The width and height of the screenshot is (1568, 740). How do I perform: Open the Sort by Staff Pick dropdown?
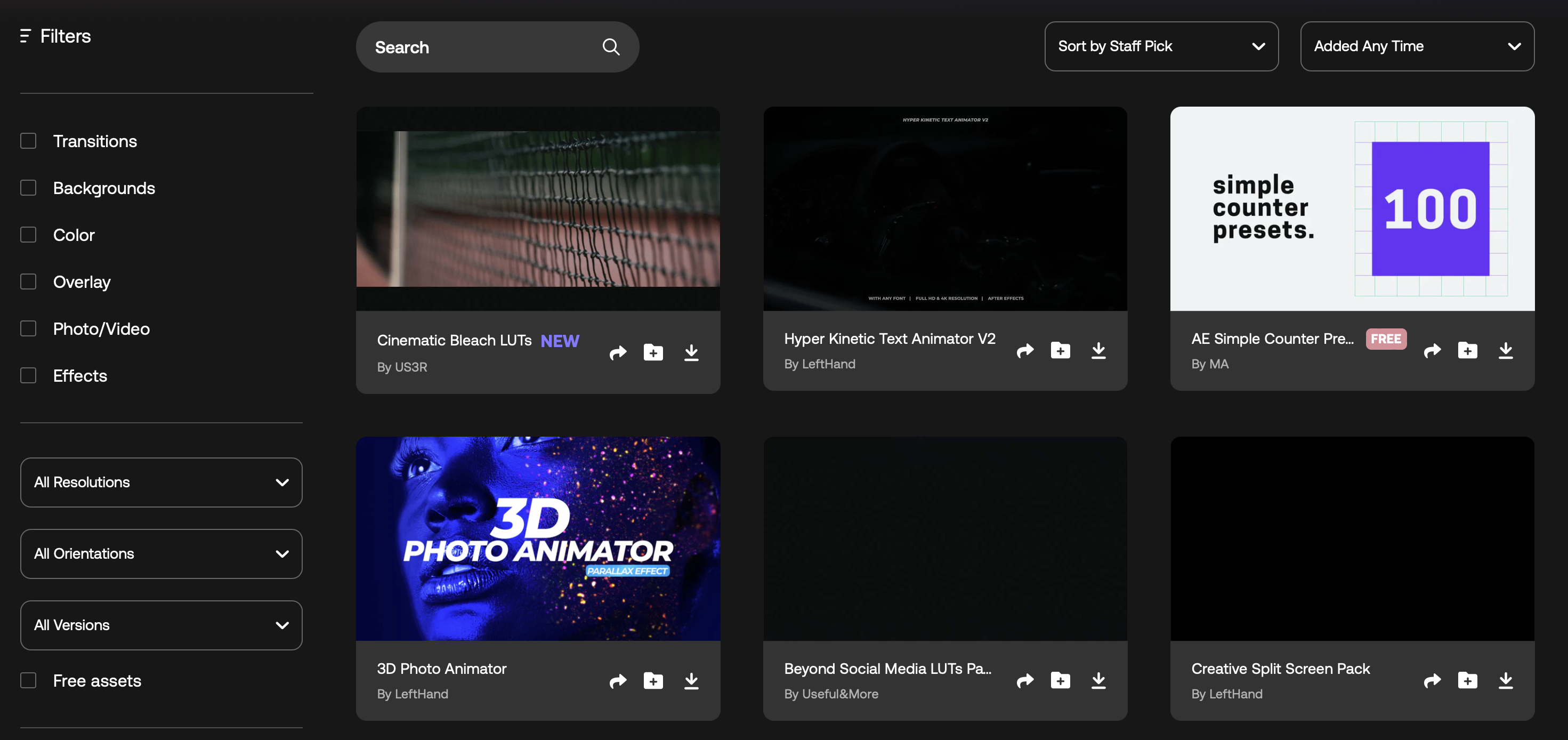pos(1161,46)
